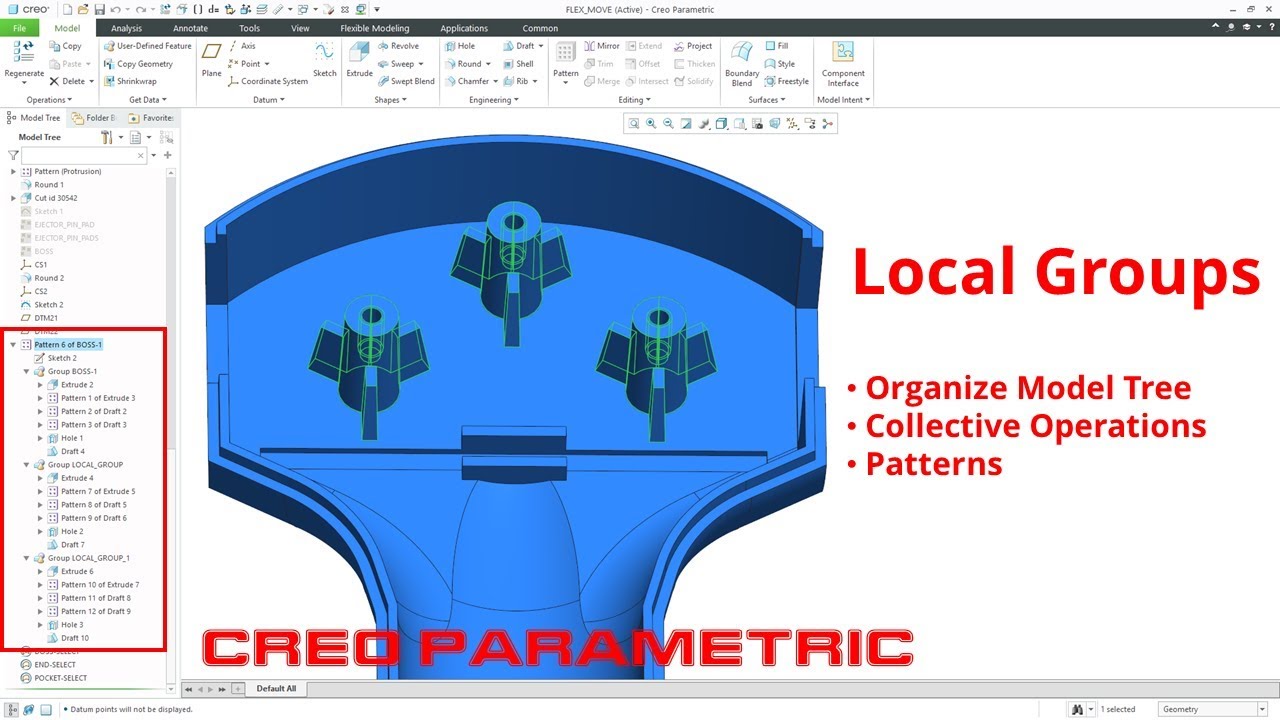Open the File menu

20,28
